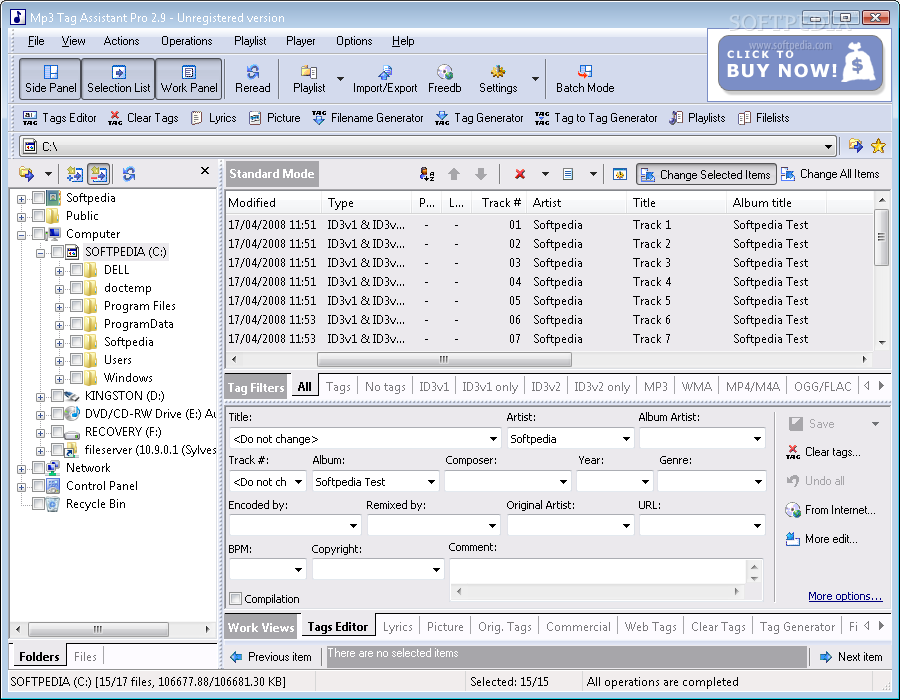Click the file list horizontal scrollbar thumb
Image resolution: width=900 pixels, height=700 pixels.
click(x=444, y=359)
